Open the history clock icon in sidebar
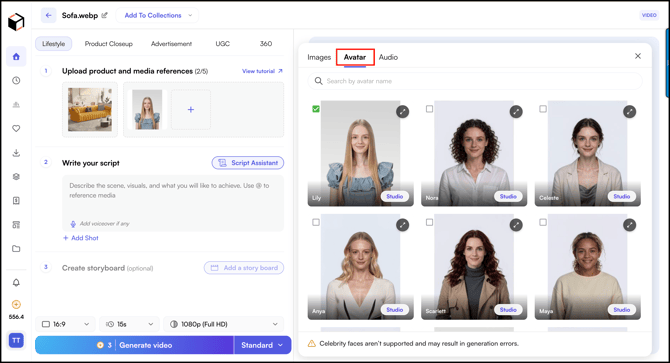Image resolution: width=670 pixels, height=363 pixels. (16, 80)
